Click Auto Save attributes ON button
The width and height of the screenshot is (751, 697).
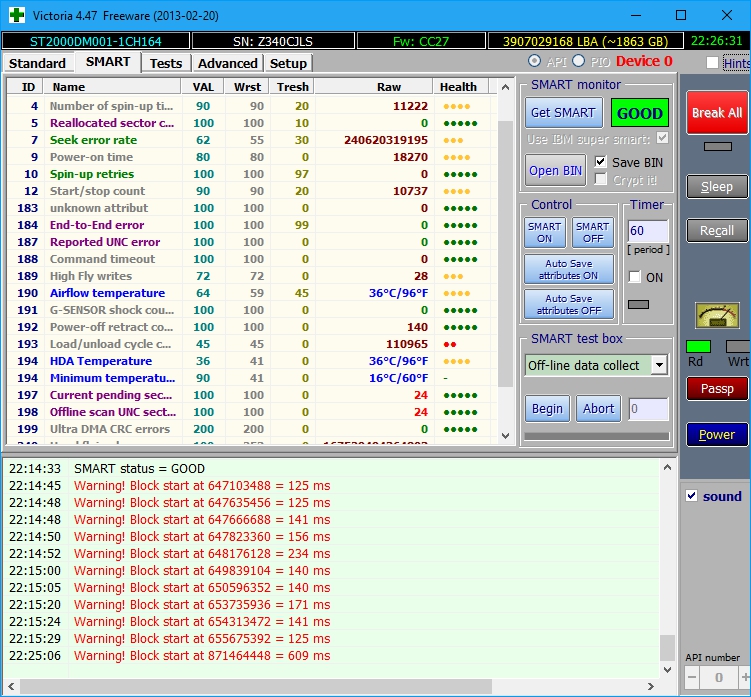[x=569, y=269]
